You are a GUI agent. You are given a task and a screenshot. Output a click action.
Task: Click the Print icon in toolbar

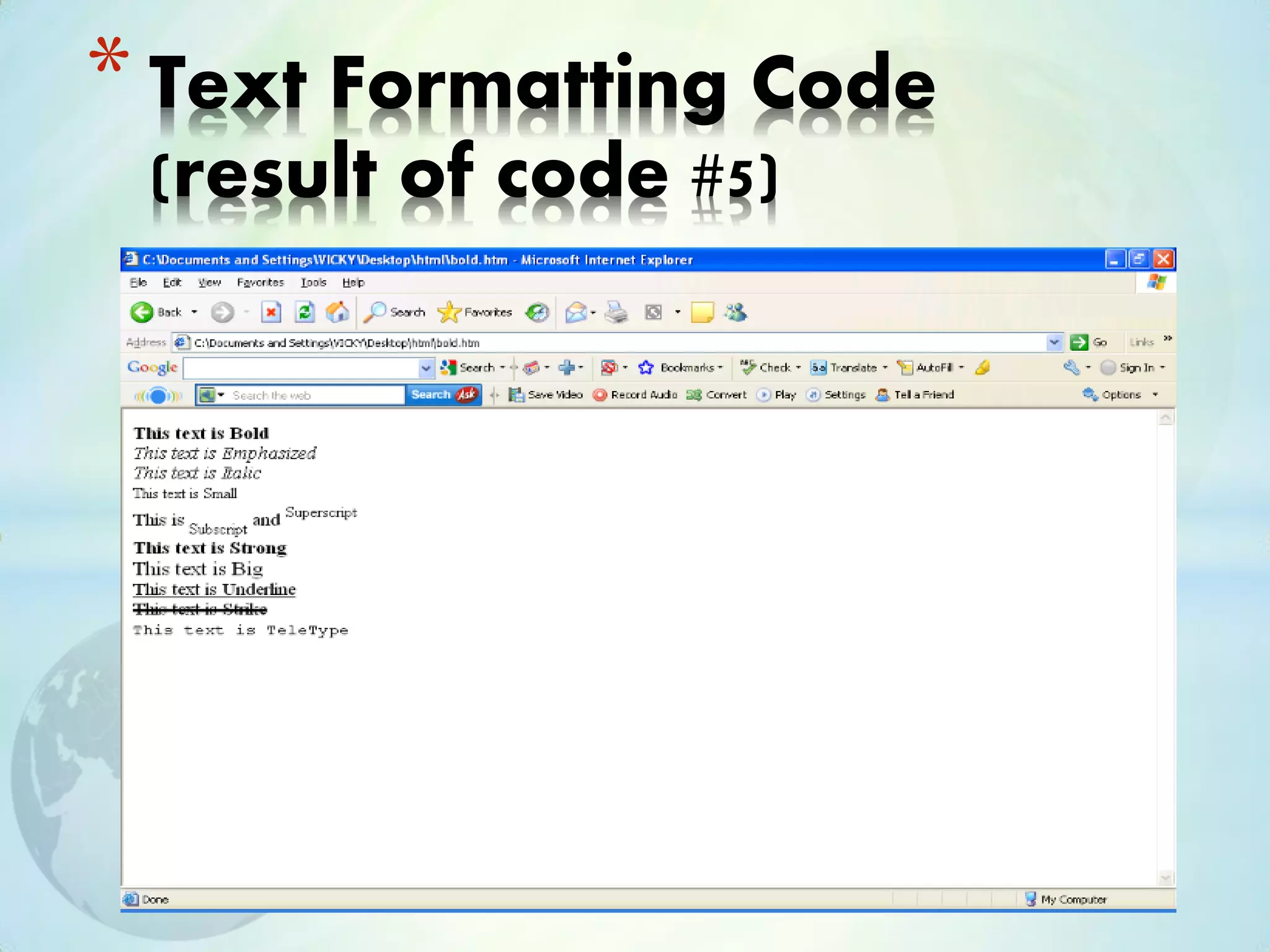tap(616, 312)
